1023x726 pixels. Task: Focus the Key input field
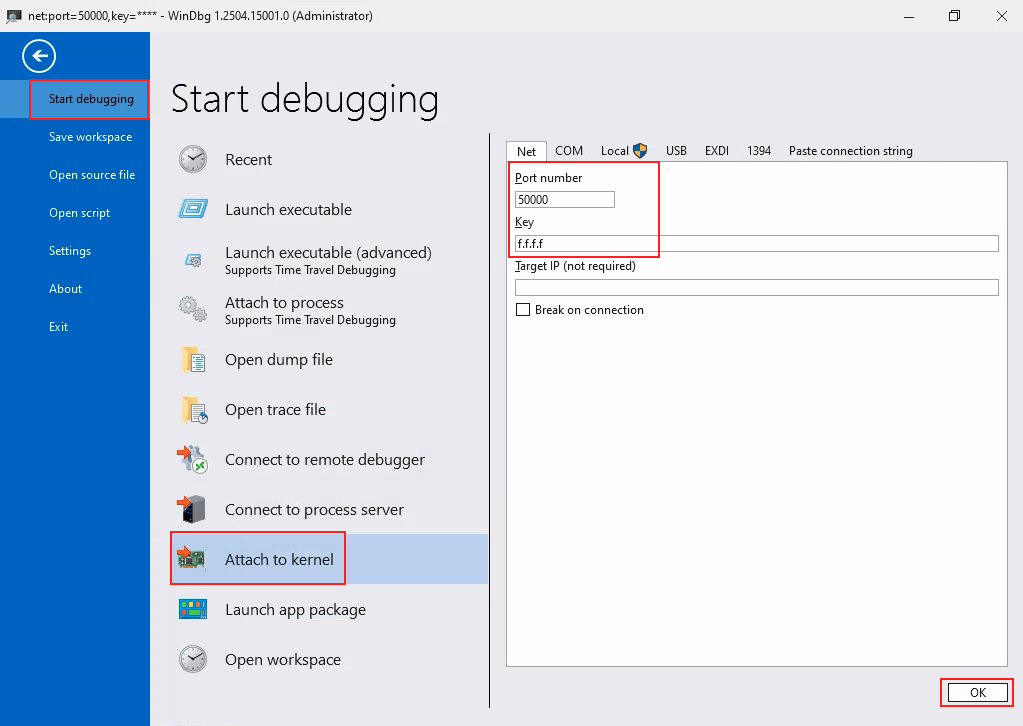point(757,243)
